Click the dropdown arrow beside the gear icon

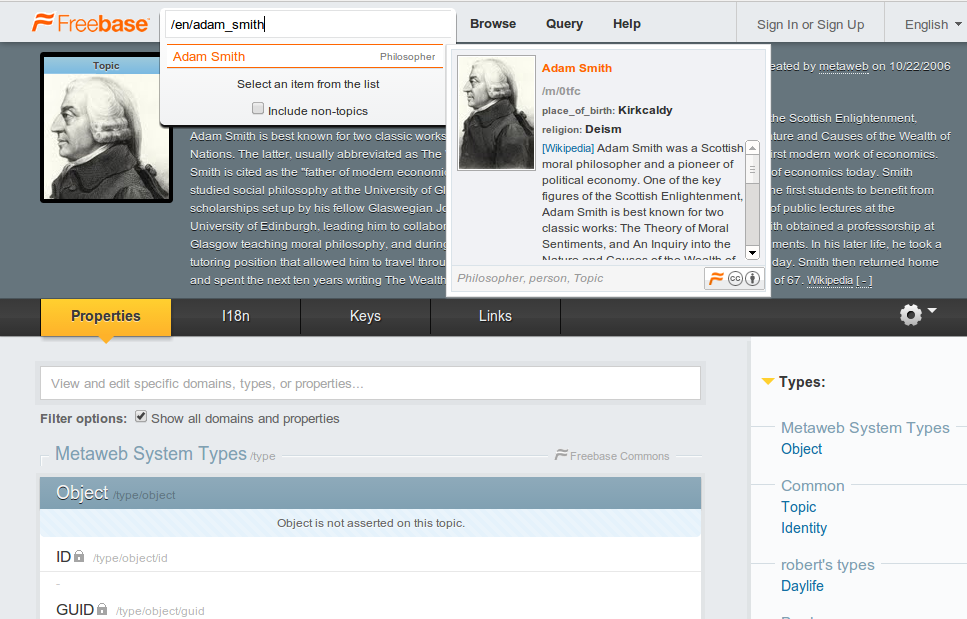[932, 310]
